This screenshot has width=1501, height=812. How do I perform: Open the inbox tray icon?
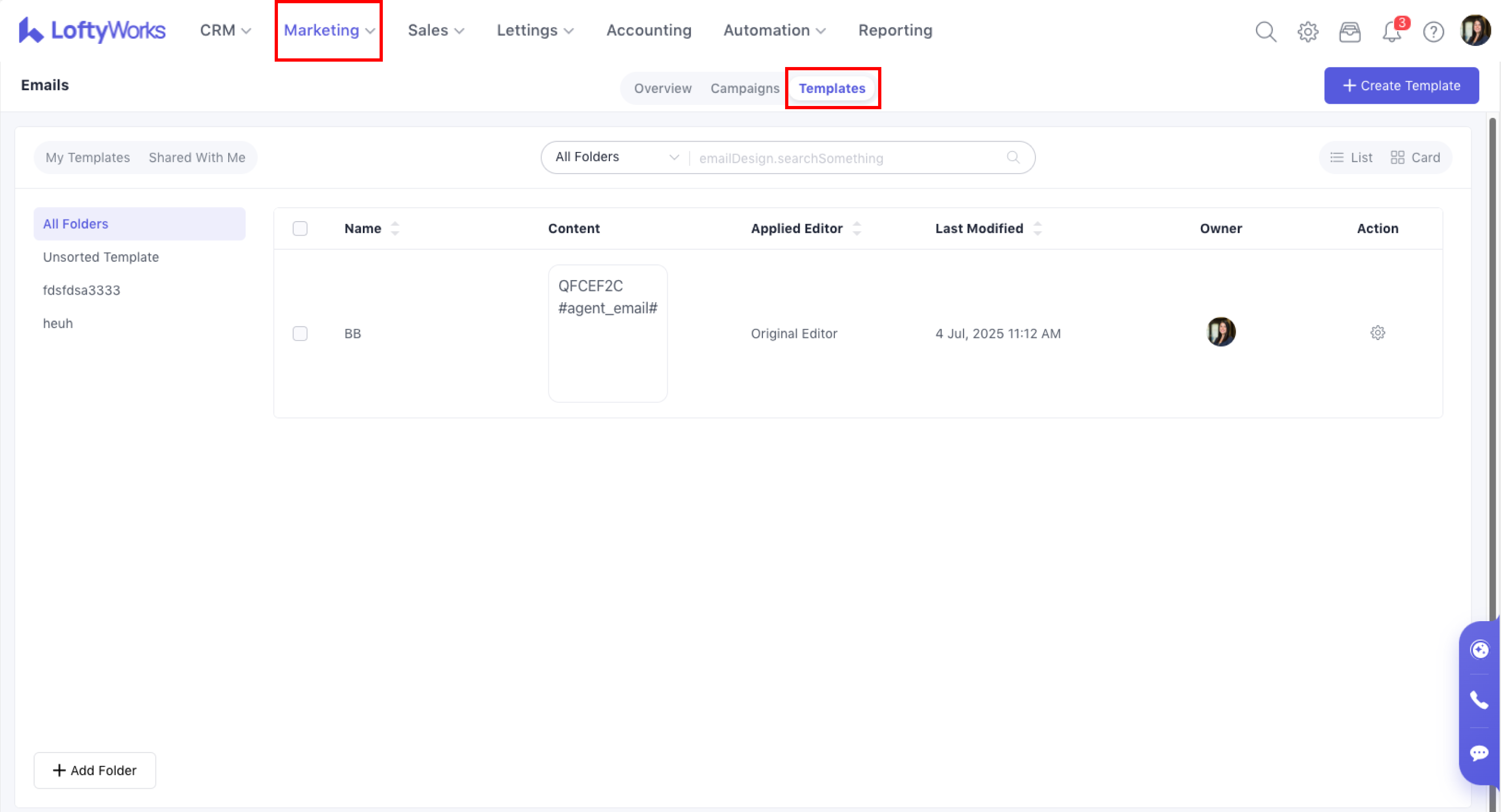point(1350,31)
